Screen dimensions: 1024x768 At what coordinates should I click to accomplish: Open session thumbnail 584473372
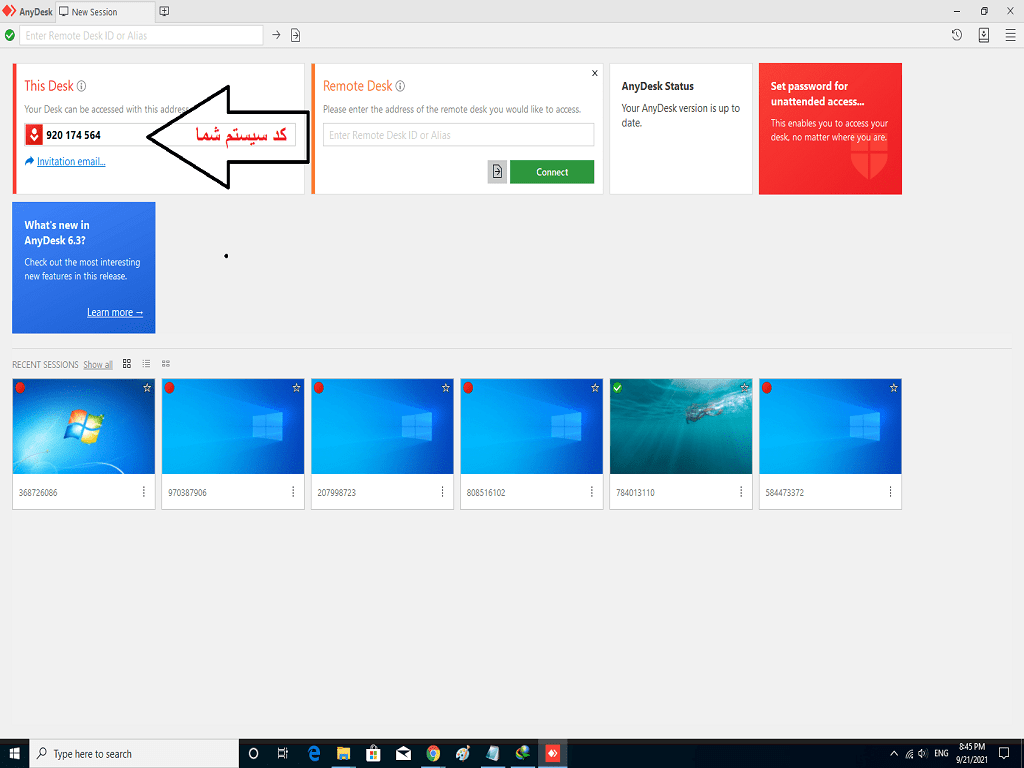coord(830,426)
